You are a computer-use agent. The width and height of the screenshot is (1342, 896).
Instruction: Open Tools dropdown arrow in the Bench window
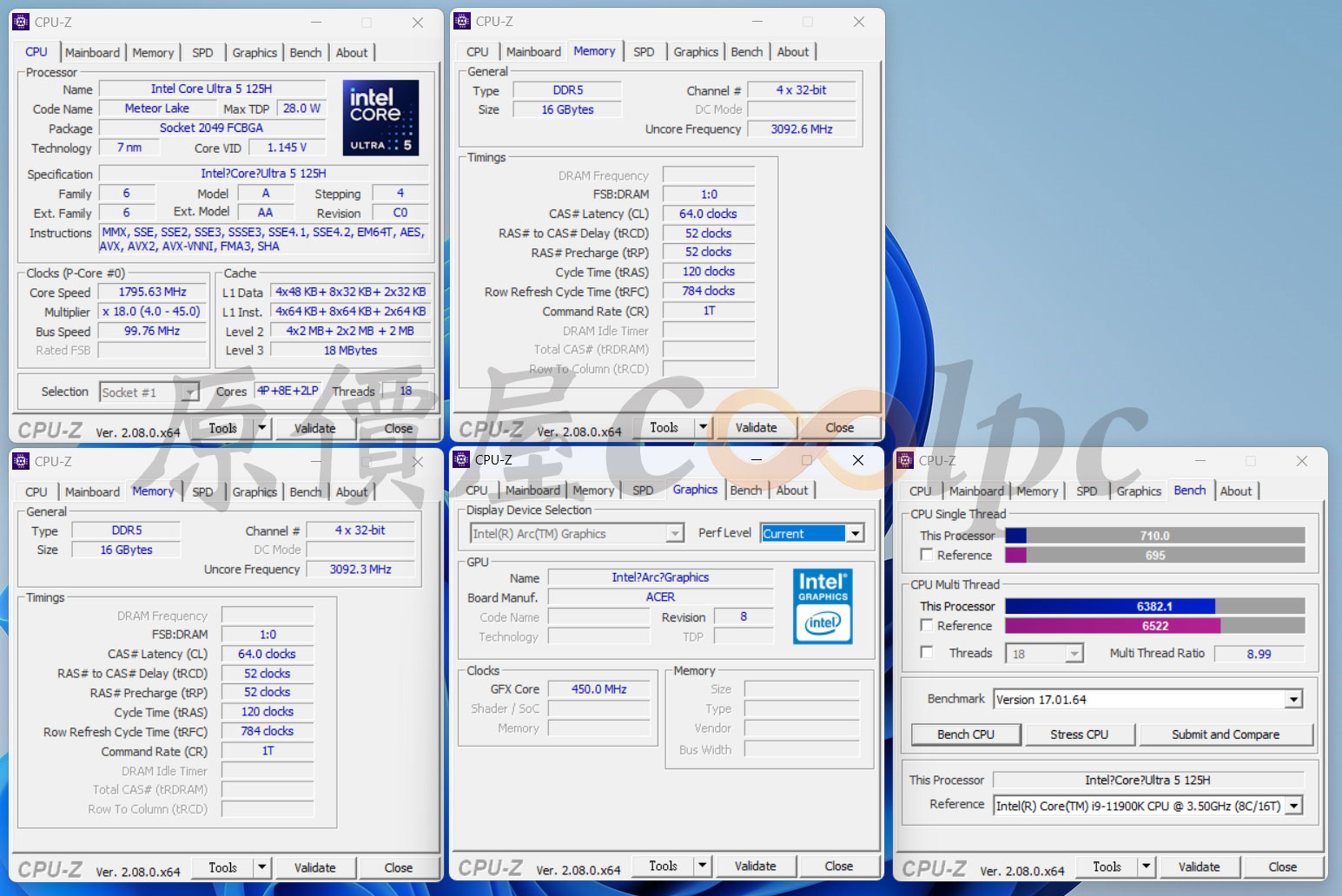[x=1146, y=866]
